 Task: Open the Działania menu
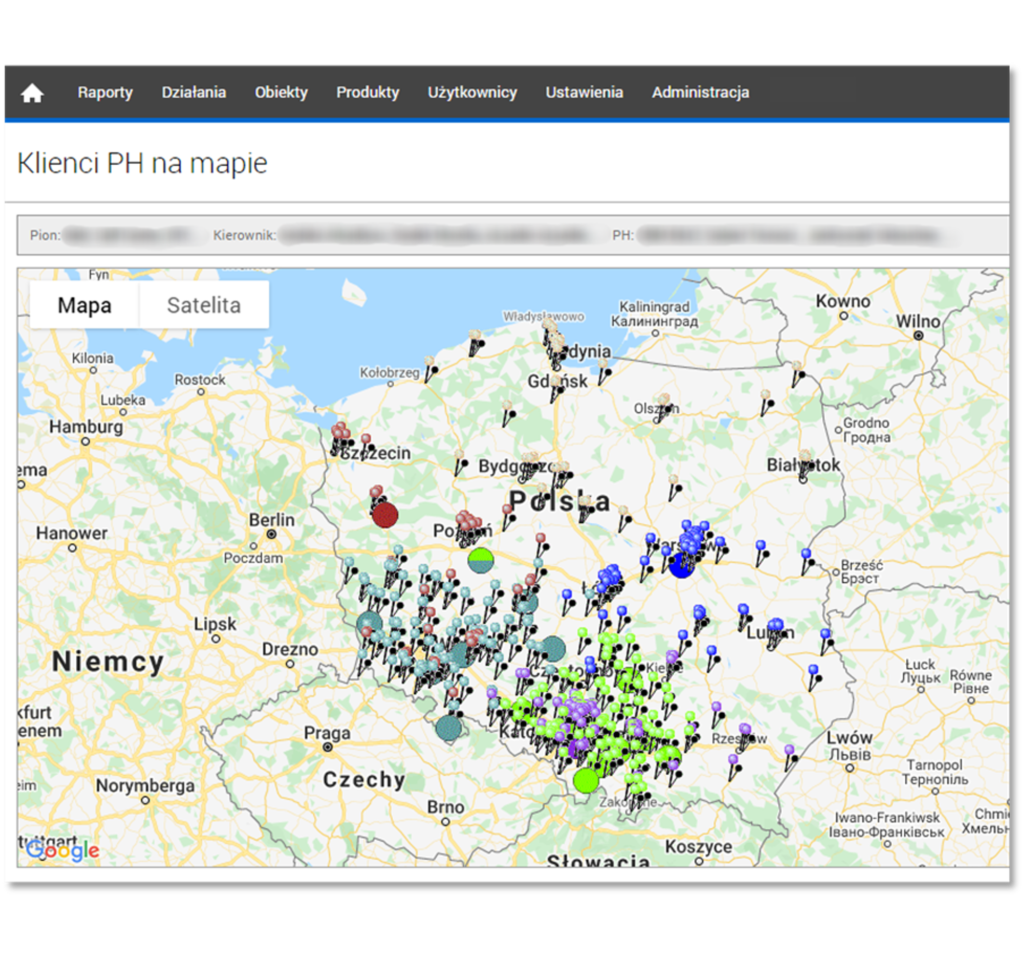tap(194, 93)
